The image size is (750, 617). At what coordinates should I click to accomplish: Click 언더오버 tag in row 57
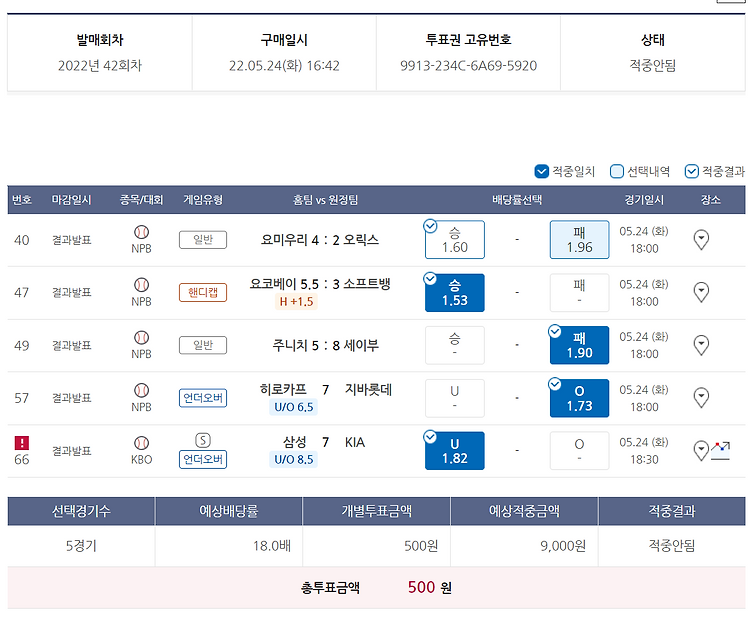click(x=203, y=398)
